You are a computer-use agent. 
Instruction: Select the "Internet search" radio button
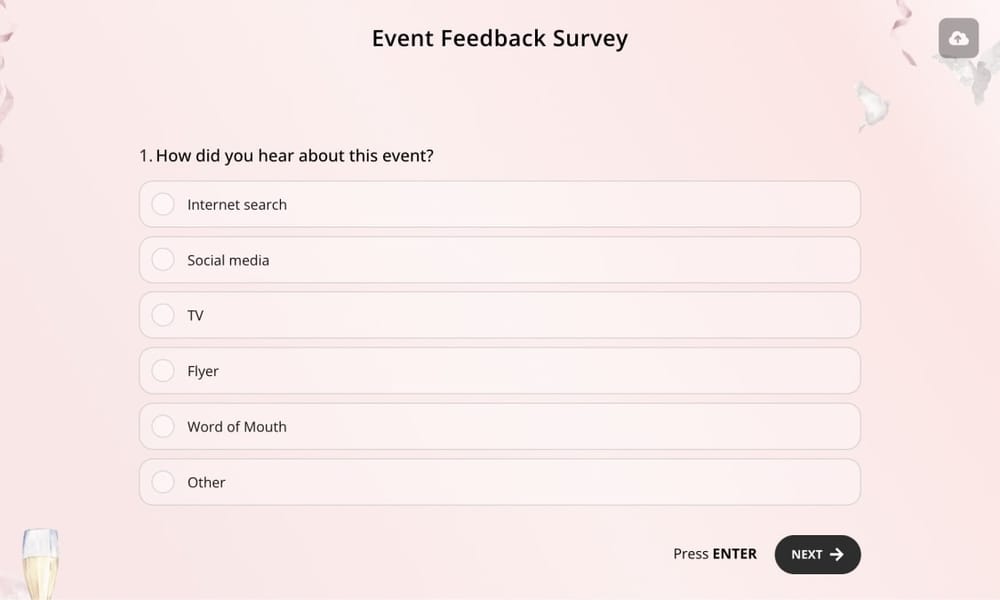click(163, 203)
